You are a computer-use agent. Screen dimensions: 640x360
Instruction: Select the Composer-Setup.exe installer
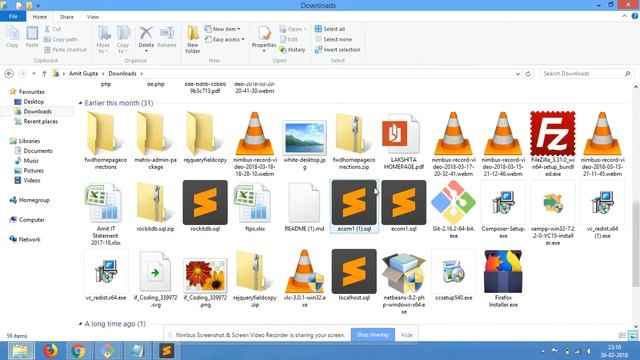pyautogui.click(x=503, y=210)
